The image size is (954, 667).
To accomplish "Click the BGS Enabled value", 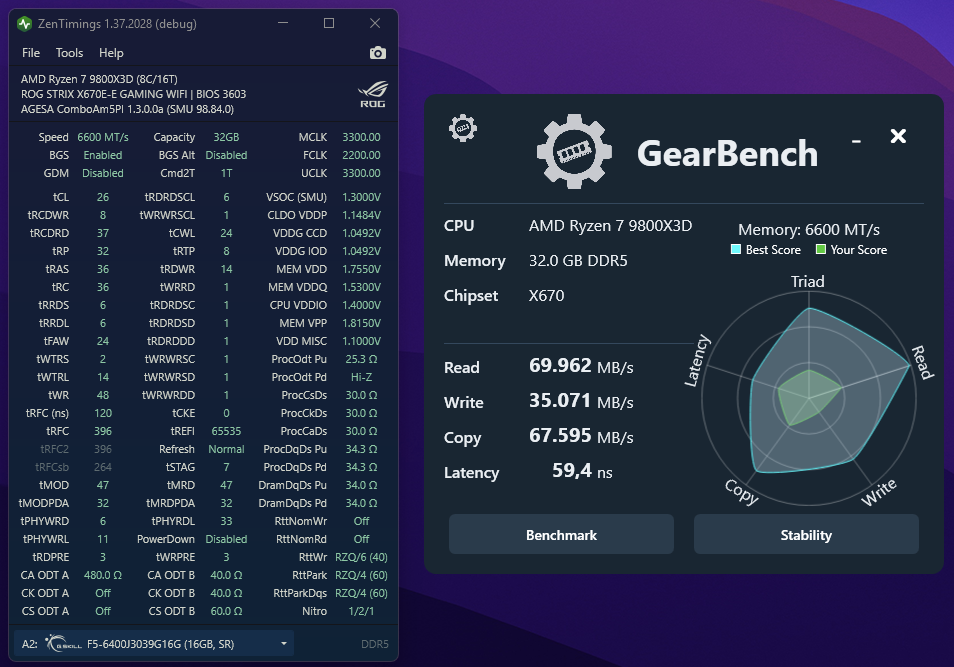I will point(103,155).
